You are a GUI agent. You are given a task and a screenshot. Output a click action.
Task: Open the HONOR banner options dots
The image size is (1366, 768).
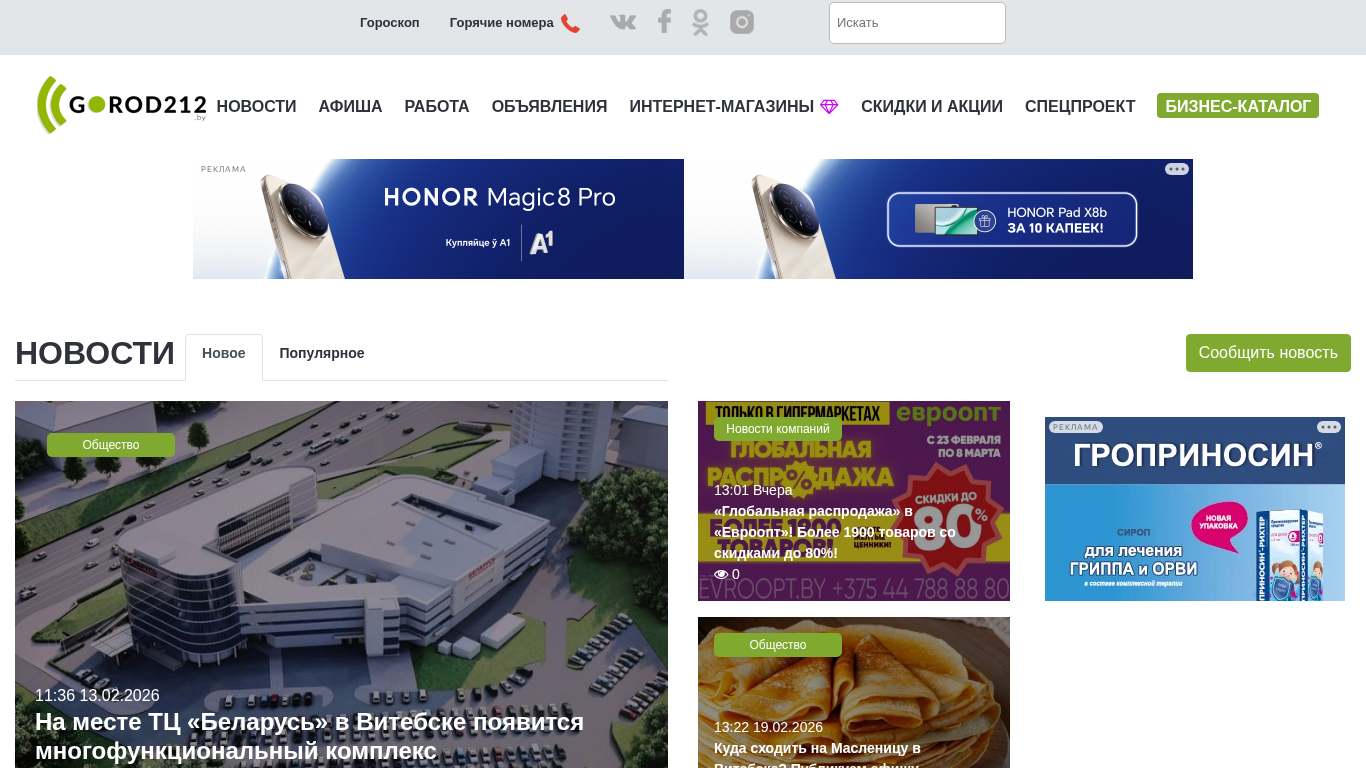point(1177,169)
